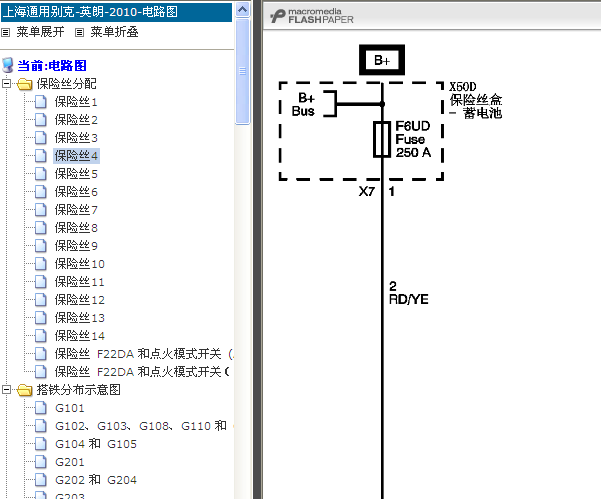Open the G104 和 G105 diagram

click(x=96, y=444)
